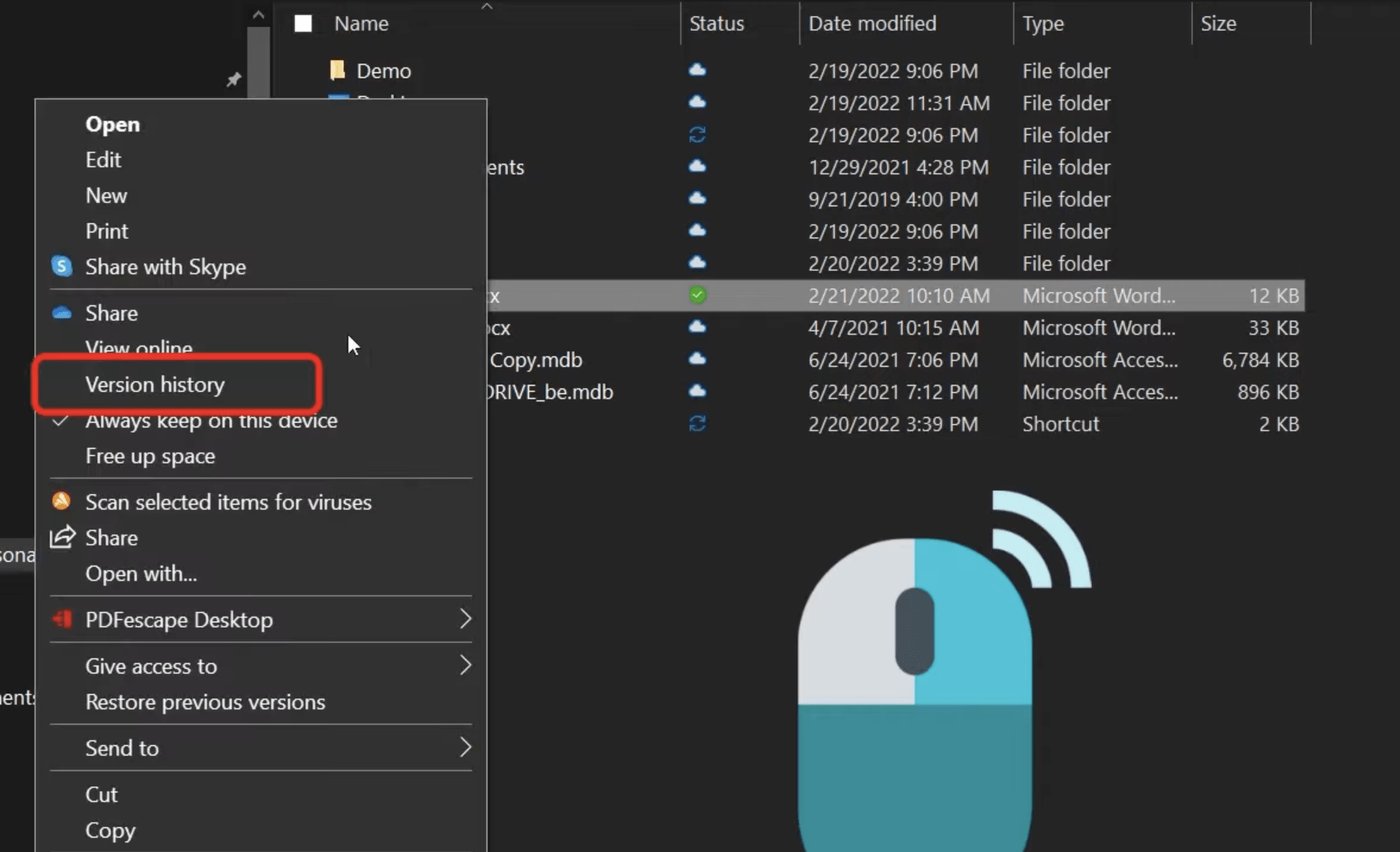
Task: Click cloud icon in 2/20/2022 3:39 PM folder row
Action: pos(697,262)
